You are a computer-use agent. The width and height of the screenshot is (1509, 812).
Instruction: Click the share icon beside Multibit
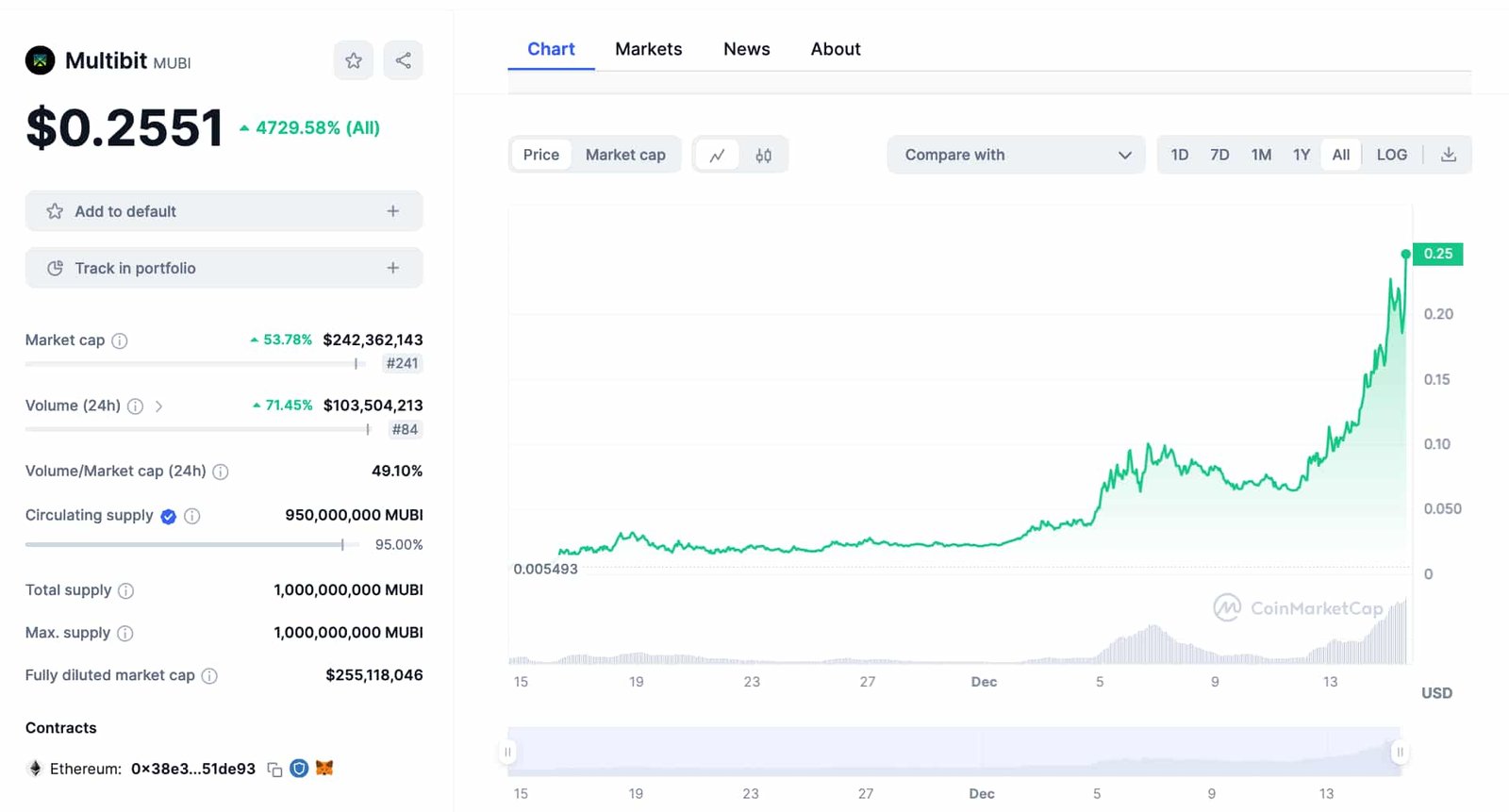[403, 60]
